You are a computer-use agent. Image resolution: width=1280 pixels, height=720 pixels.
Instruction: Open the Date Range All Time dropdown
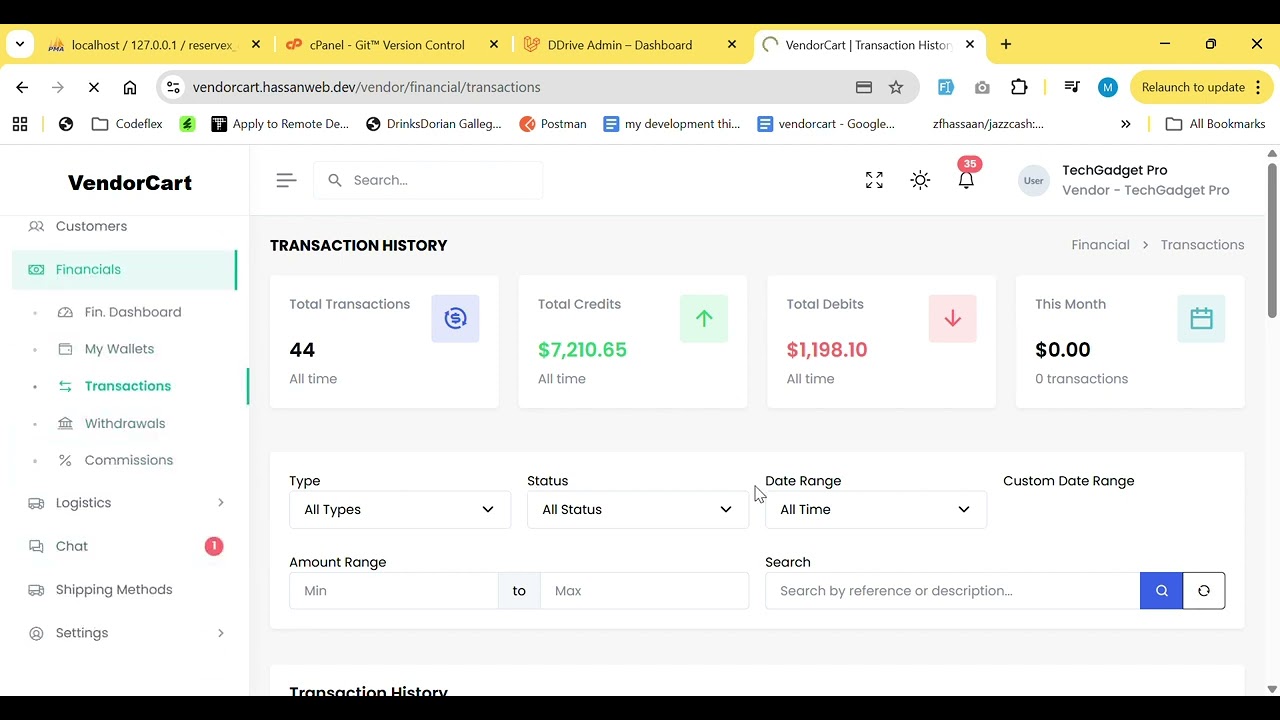(x=876, y=509)
